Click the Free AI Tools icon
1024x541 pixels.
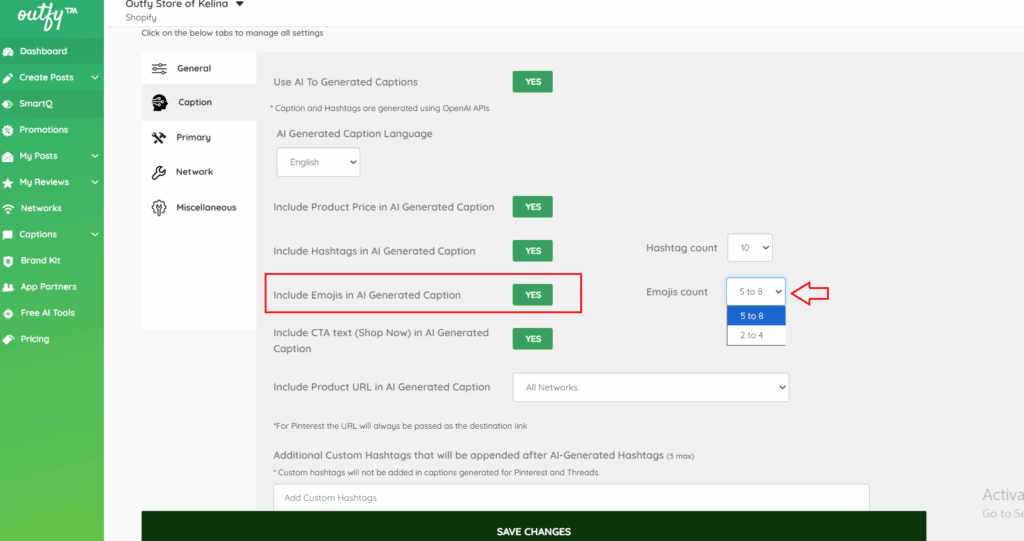point(9,313)
